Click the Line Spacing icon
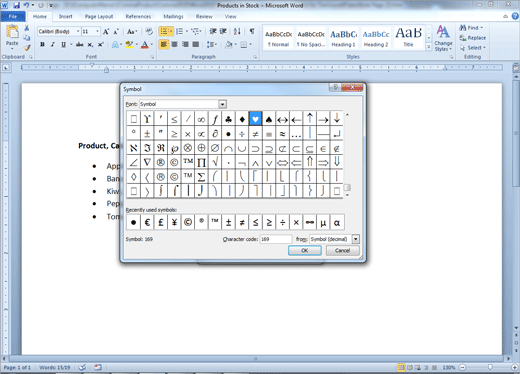 pos(210,44)
